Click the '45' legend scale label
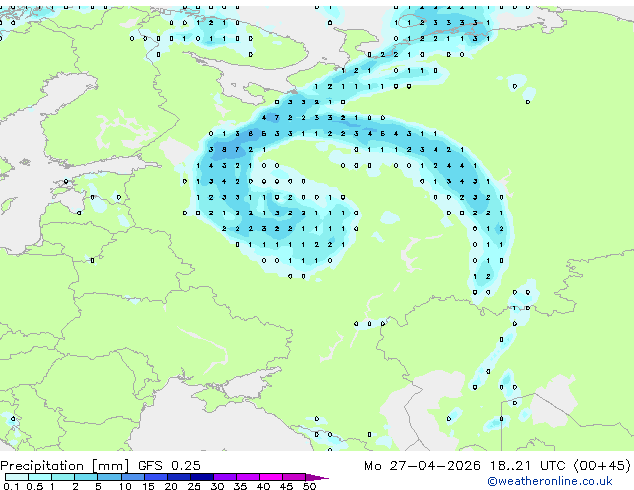 click(x=286, y=486)
